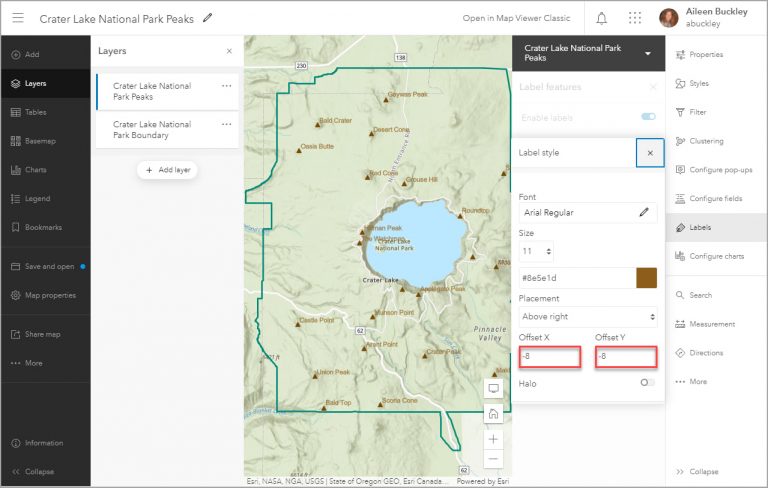The width and height of the screenshot is (768, 488).
Task: Expand the Crater Lake National Park Peaks layer selector
Action: [648, 53]
